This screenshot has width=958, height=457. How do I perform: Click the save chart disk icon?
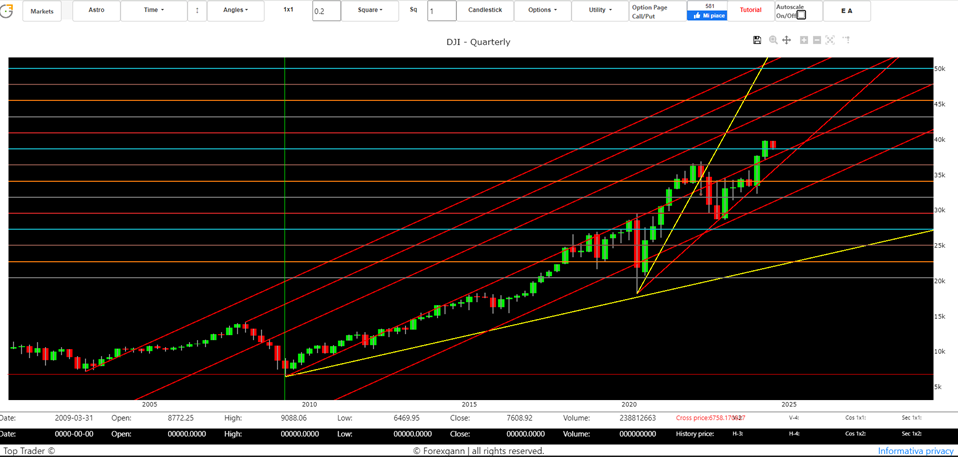[x=757, y=40]
